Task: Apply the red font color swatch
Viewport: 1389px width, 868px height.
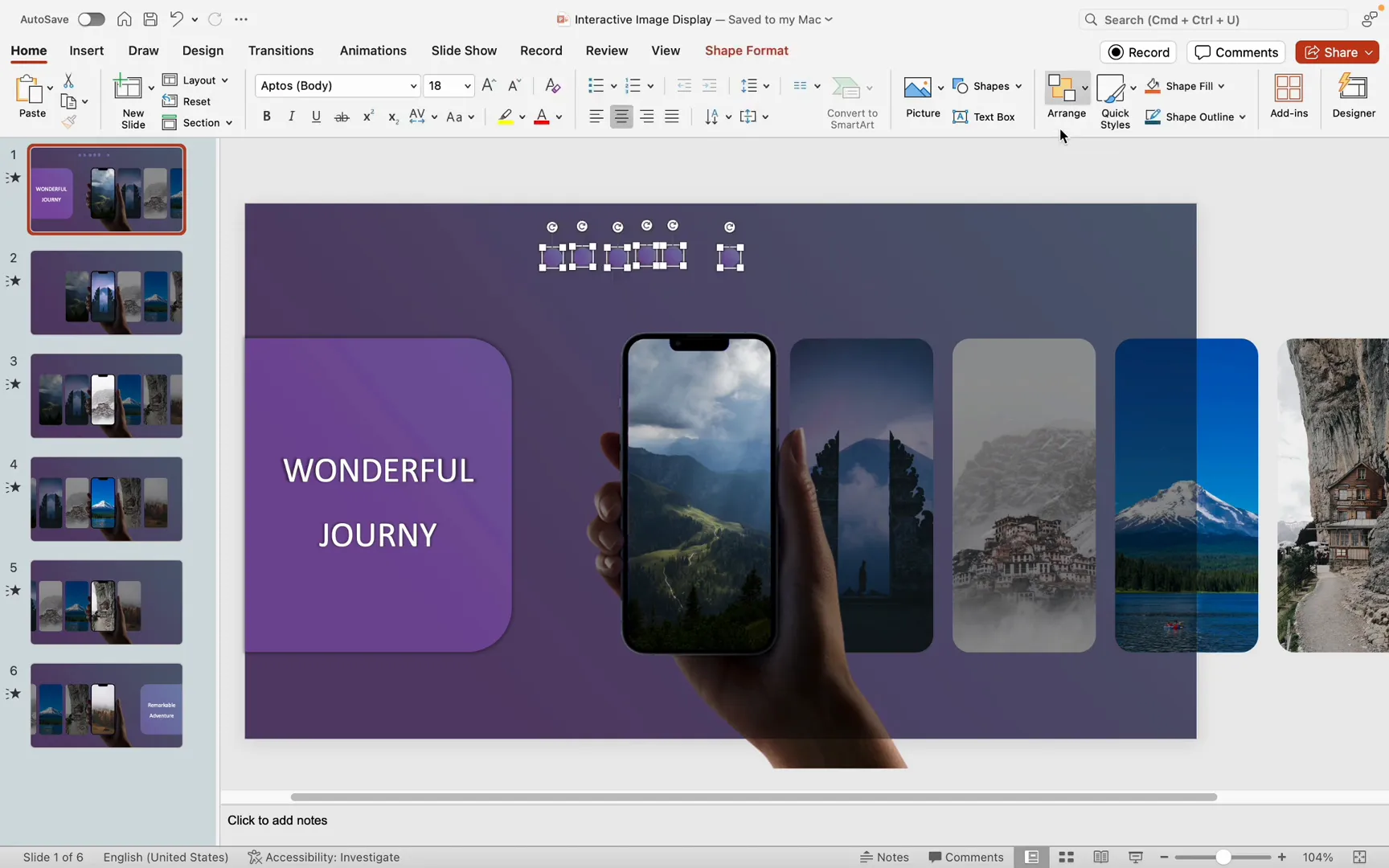Action: pyautogui.click(x=542, y=117)
